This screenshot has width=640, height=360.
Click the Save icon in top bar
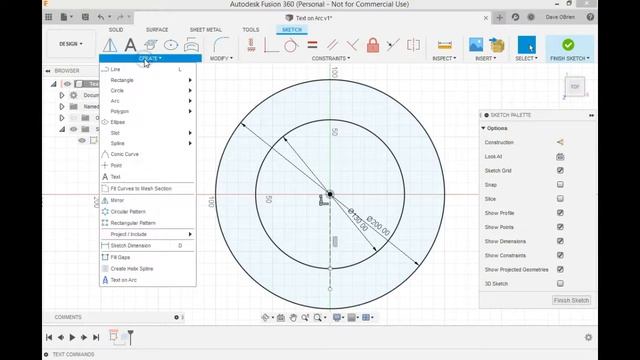click(85, 17)
